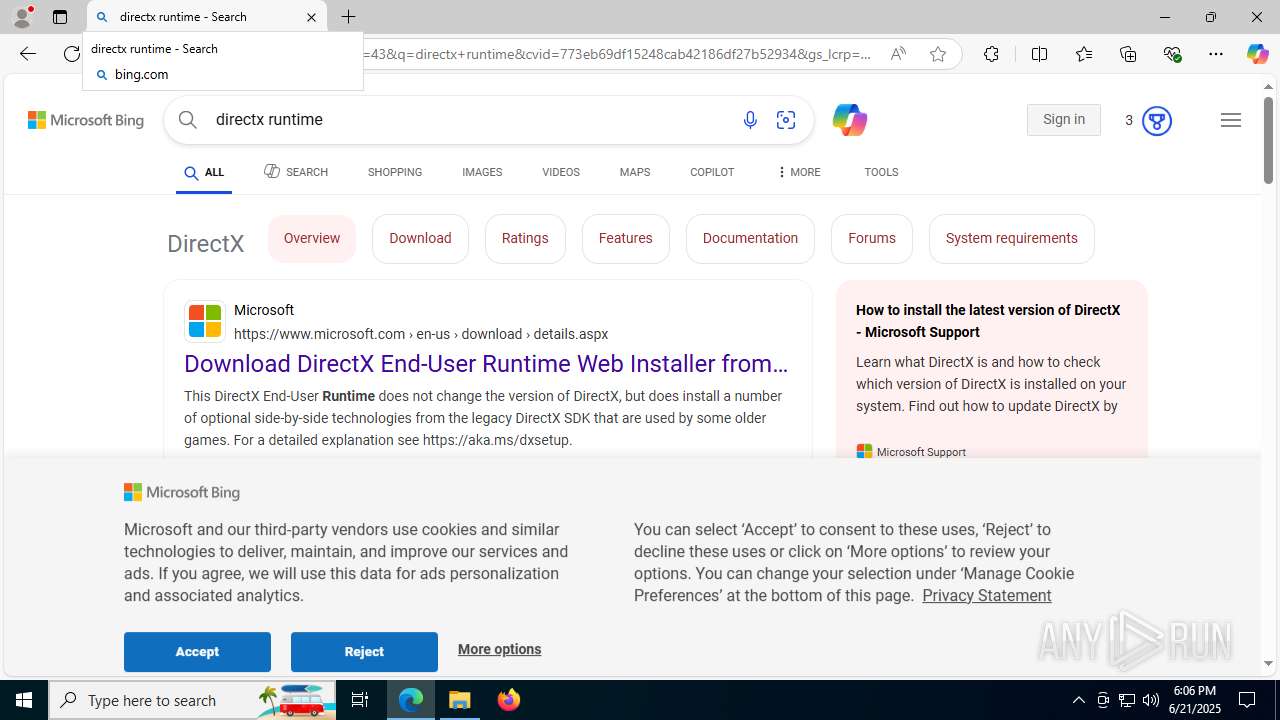Select the Documentation chip
Screen dimensions: 1280x720
coord(750,239)
